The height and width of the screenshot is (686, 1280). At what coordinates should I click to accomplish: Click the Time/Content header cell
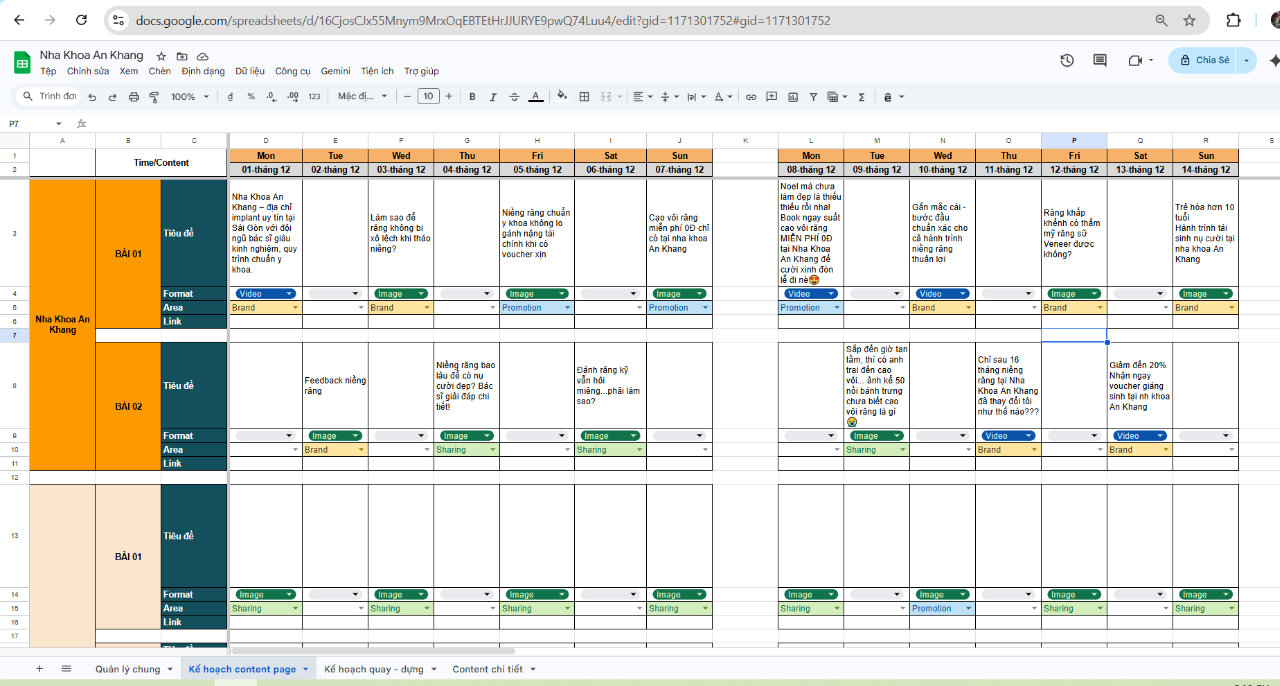(x=162, y=162)
